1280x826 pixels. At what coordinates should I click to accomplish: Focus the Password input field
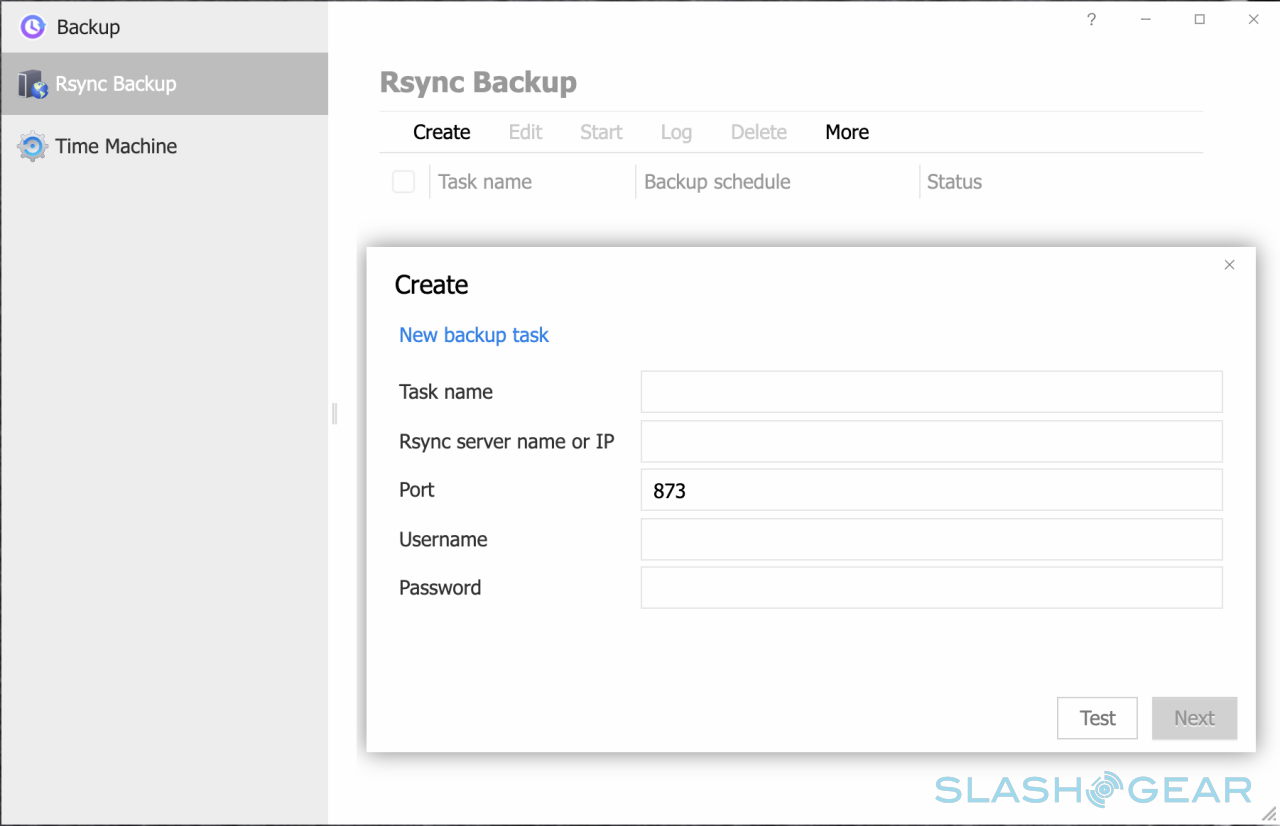pyautogui.click(x=931, y=588)
